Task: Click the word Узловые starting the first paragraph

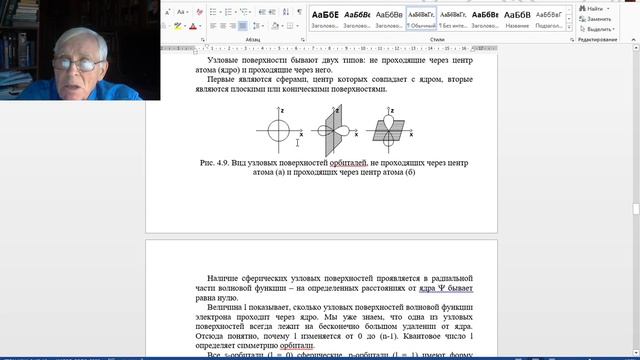Action: pyautogui.click(x=222, y=60)
